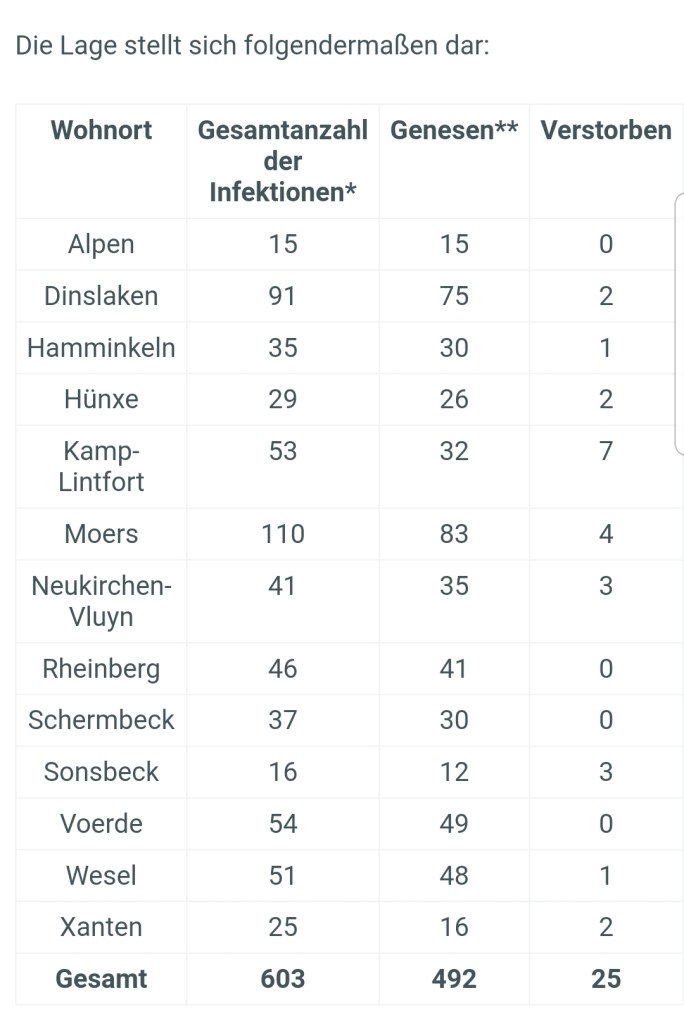Select the Dinslaken row label
The image size is (684, 1024).
pos(101,296)
